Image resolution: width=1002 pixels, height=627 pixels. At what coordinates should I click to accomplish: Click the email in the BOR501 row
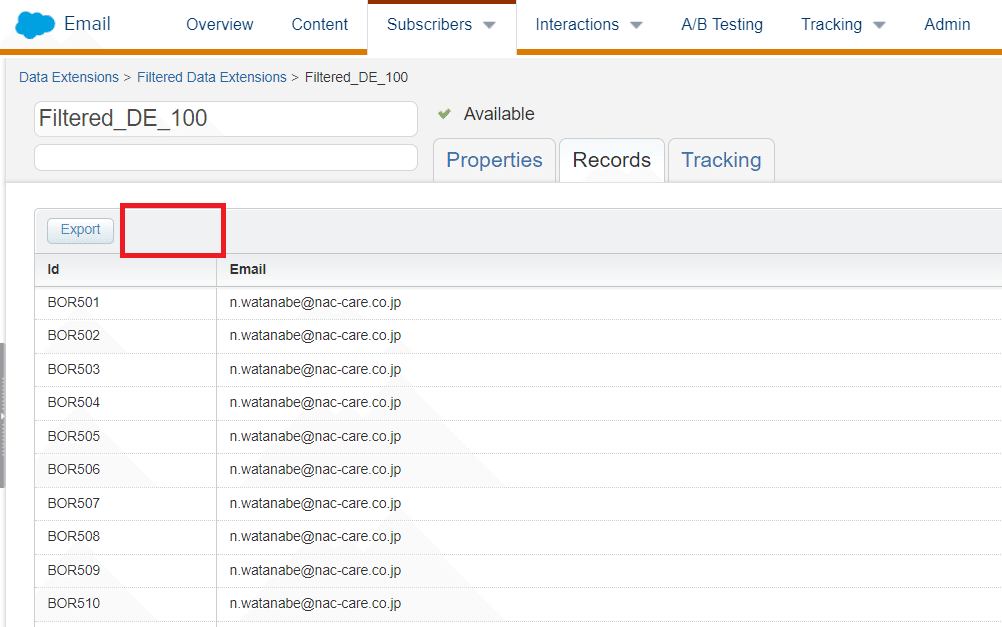coord(315,302)
